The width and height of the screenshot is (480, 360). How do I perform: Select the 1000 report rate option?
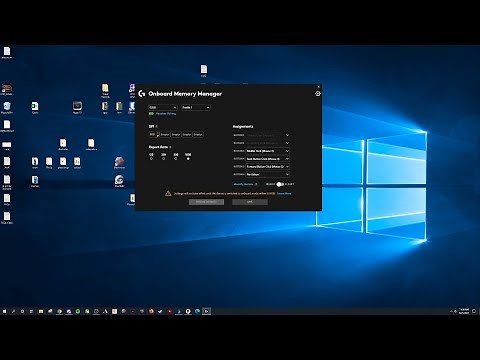(188, 159)
